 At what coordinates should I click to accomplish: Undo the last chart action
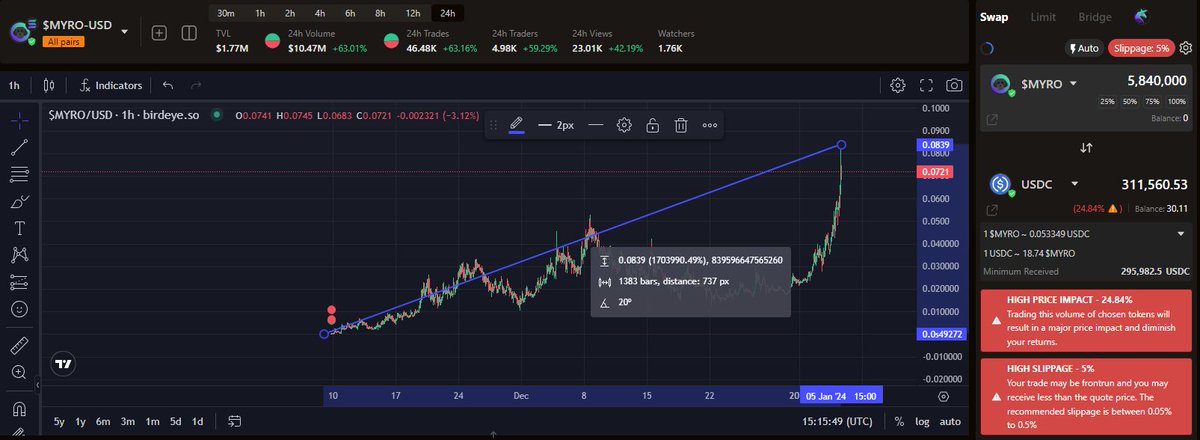click(168, 86)
